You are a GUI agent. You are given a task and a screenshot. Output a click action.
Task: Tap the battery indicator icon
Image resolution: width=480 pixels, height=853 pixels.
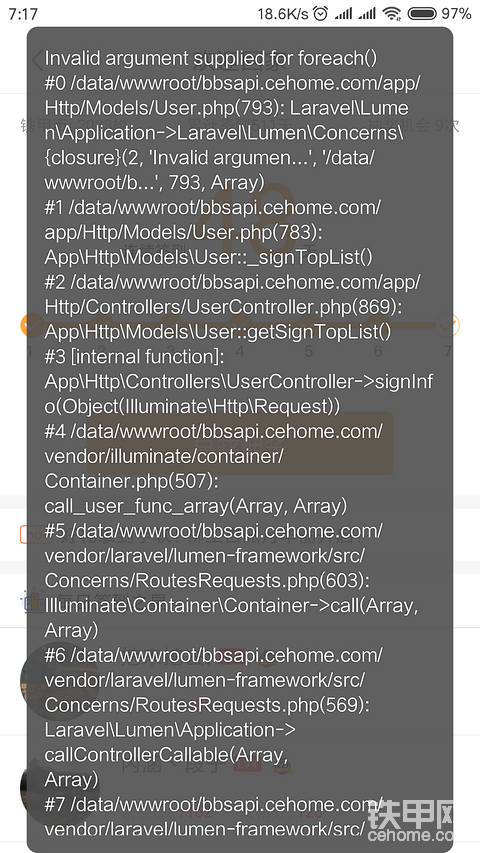coord(422,14)
